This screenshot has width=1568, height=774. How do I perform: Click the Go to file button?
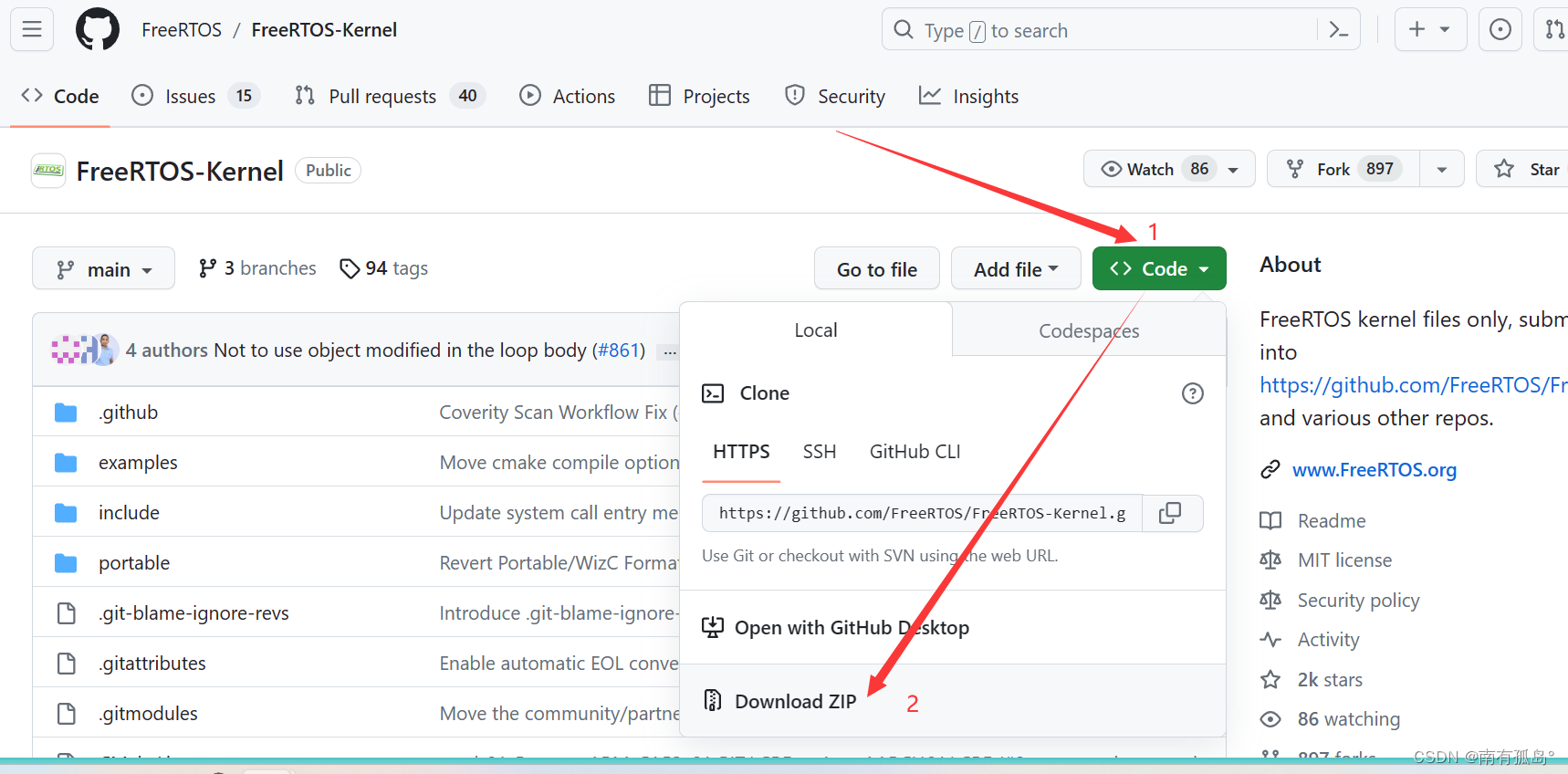coord(877,269)
